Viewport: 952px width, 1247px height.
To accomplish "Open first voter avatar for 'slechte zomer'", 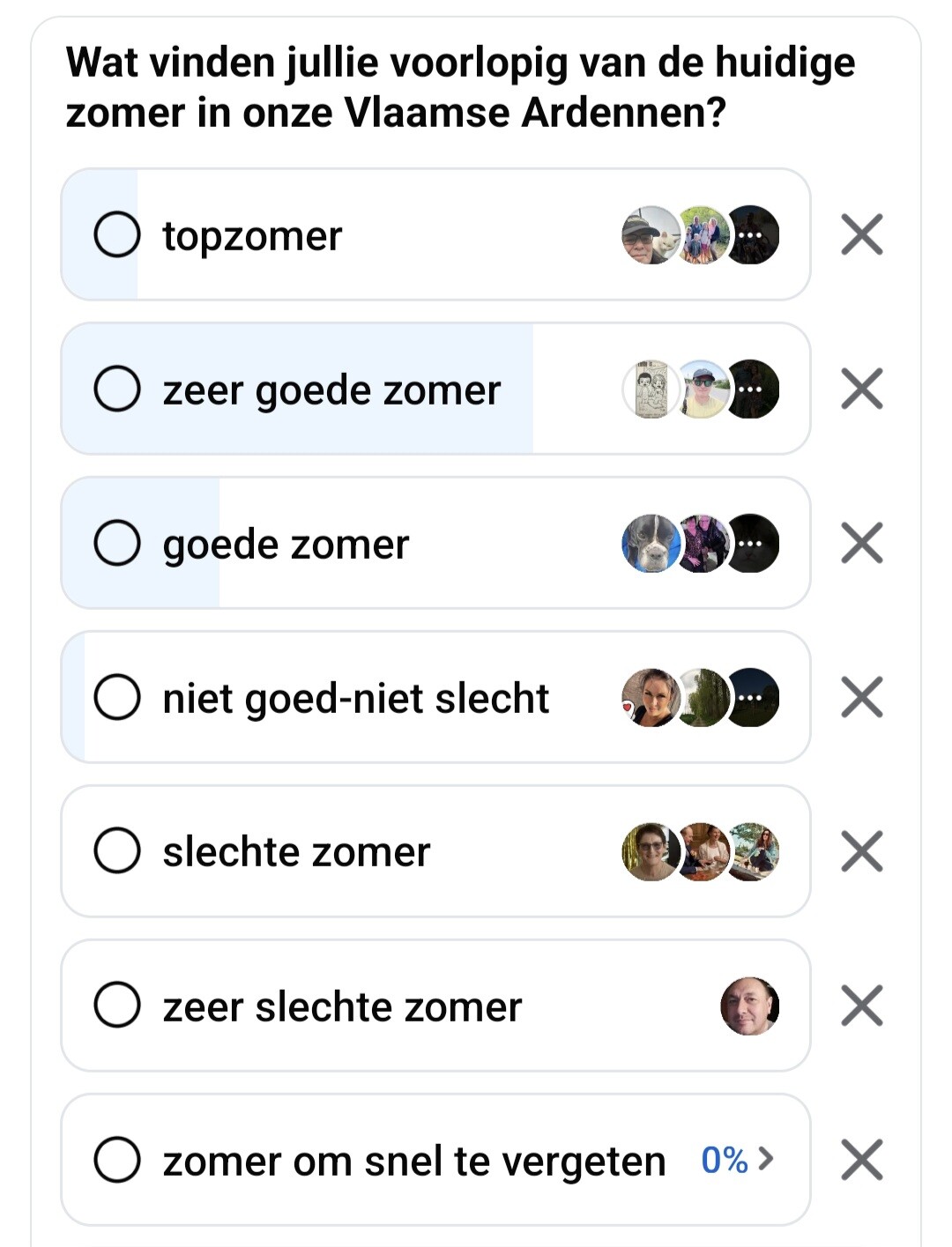I will [x=651, y=852].
